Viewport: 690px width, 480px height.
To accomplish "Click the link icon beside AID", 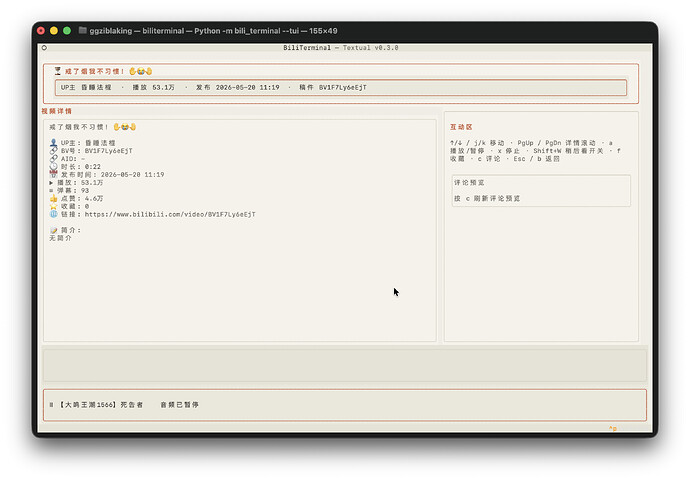I will pos(53,158).
